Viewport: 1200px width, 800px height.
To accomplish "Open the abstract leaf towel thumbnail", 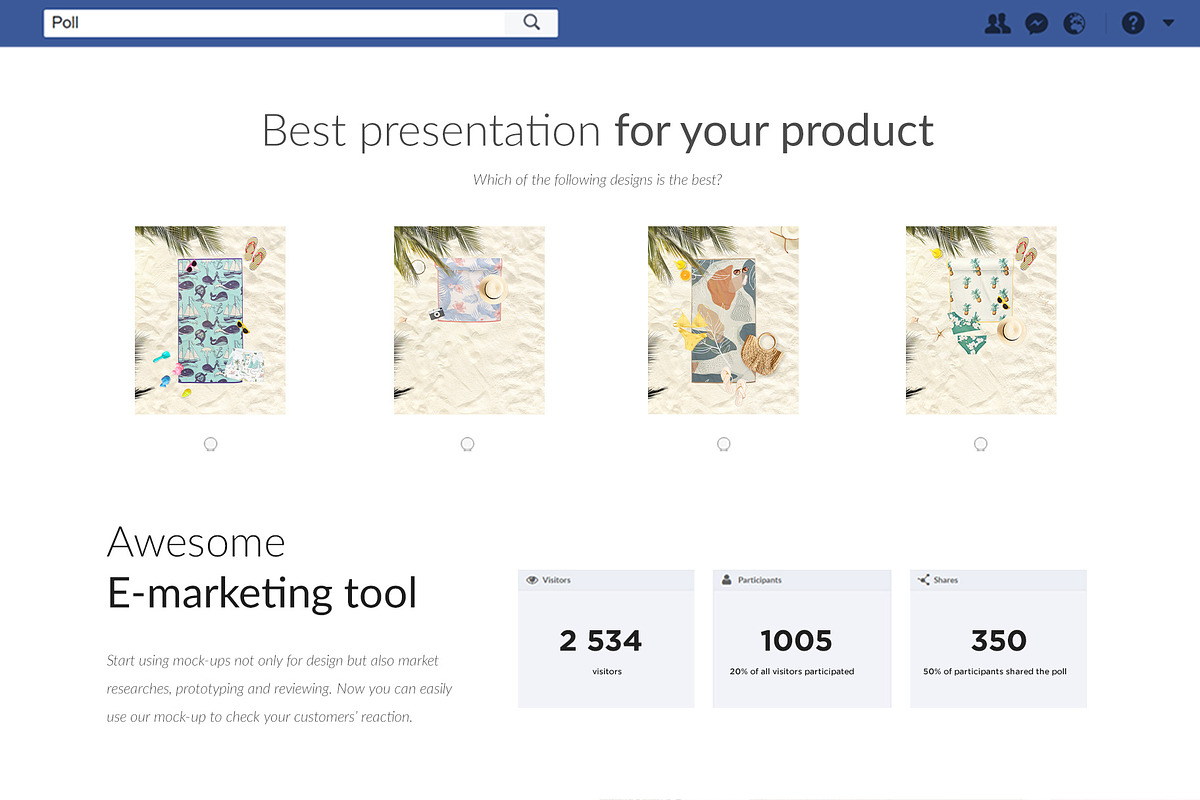I will 723,320.
